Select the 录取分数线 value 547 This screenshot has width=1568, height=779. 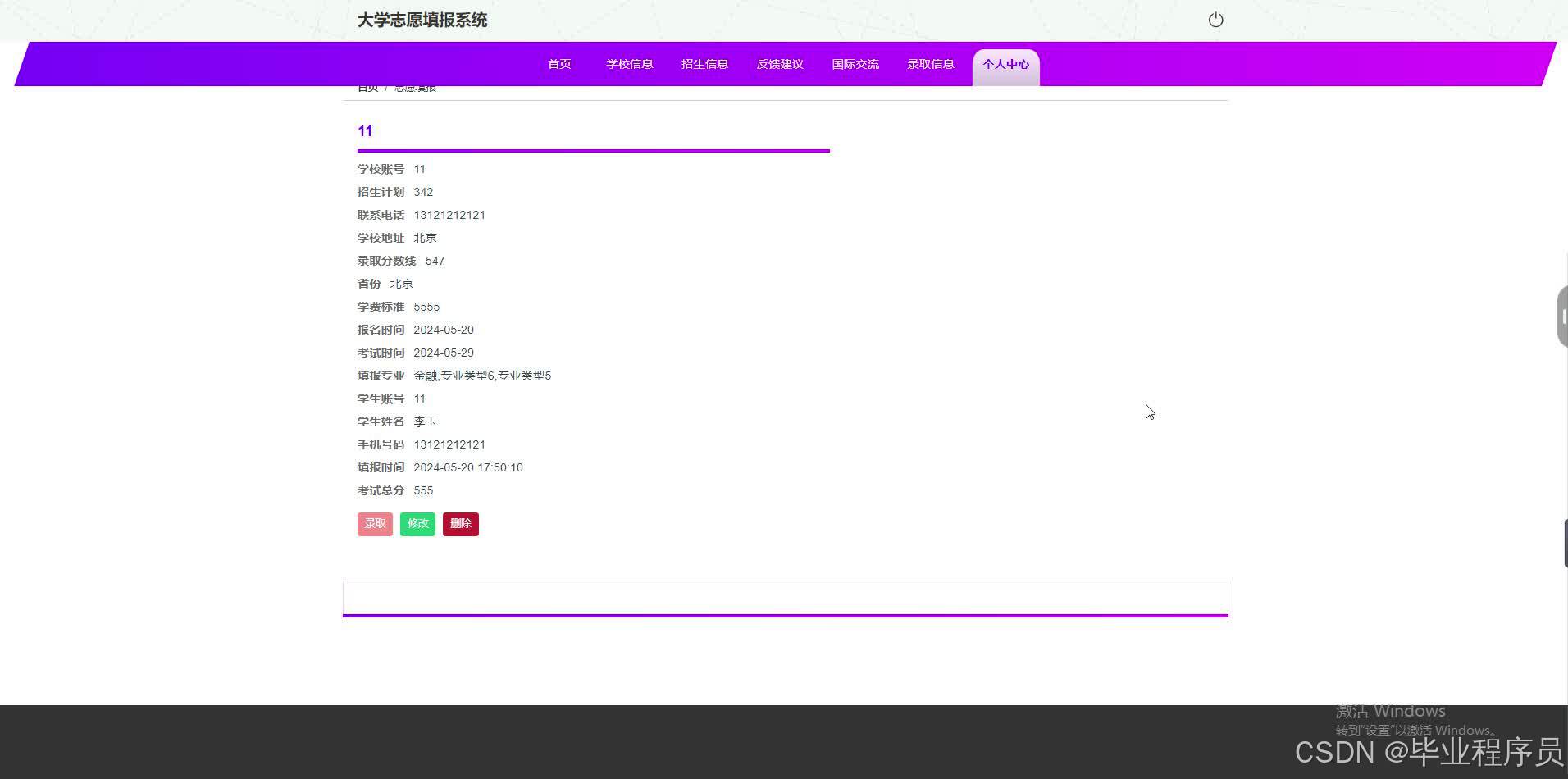pos(435,261)
